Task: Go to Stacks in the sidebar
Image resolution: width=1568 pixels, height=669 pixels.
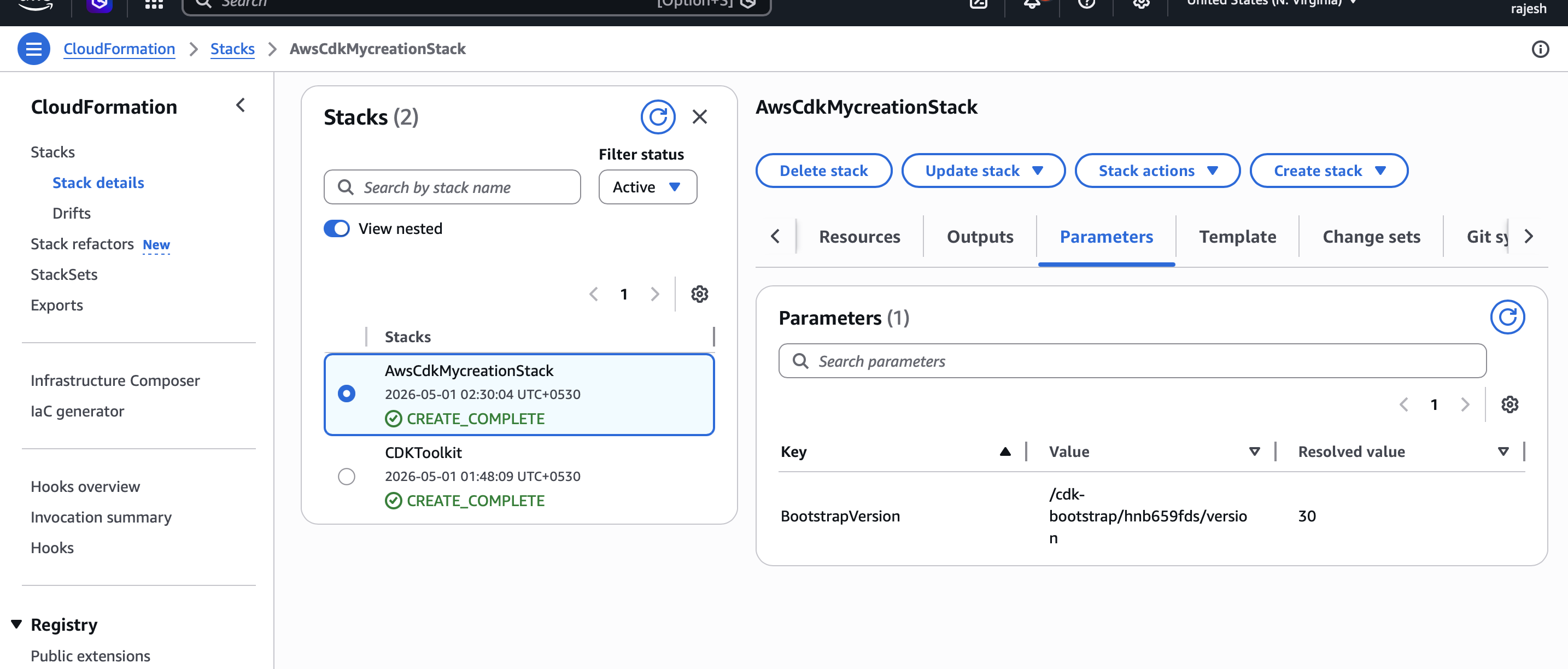Action: tap(52, 152)
